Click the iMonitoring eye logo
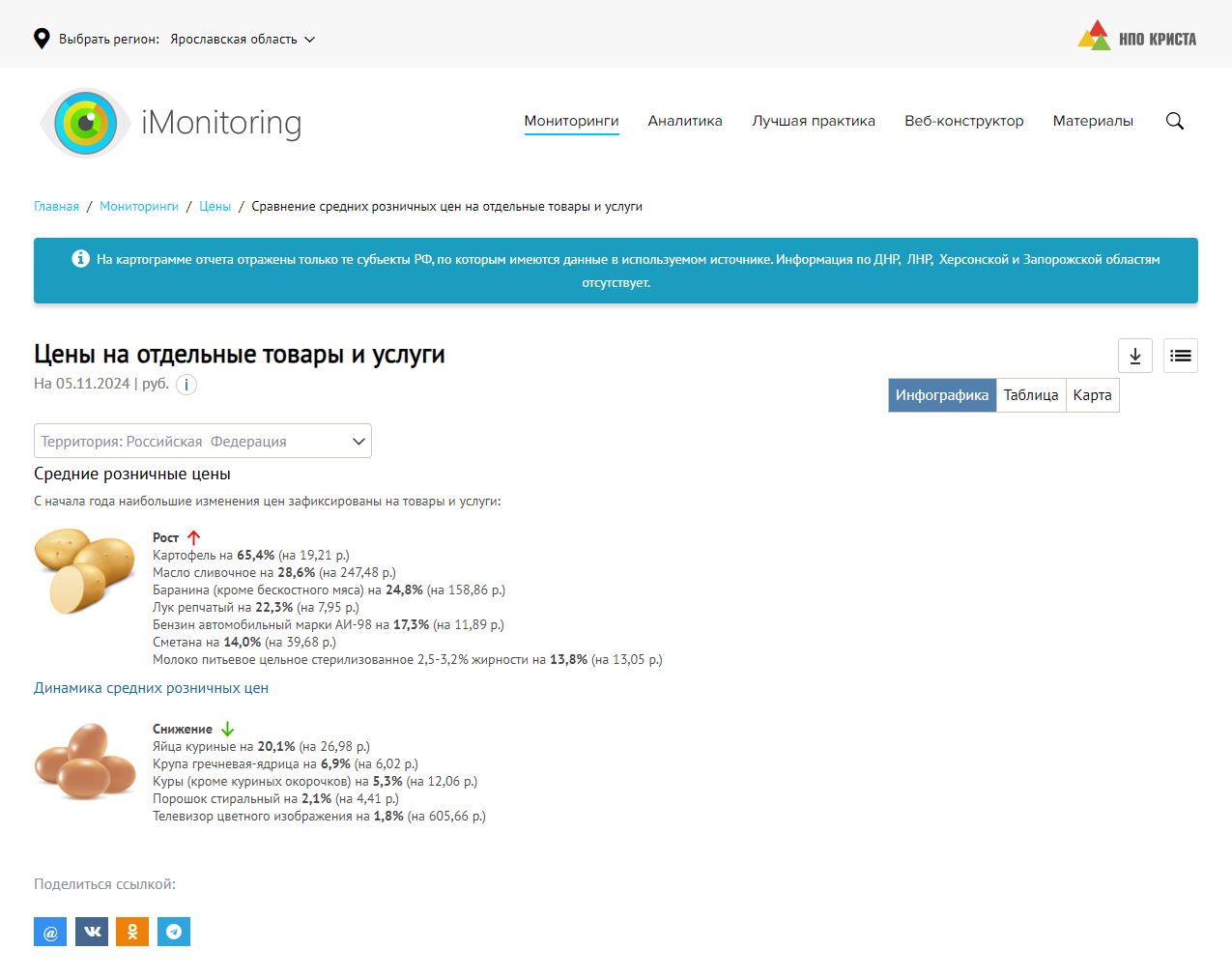The image size is (1232, 978). (85, 123)
